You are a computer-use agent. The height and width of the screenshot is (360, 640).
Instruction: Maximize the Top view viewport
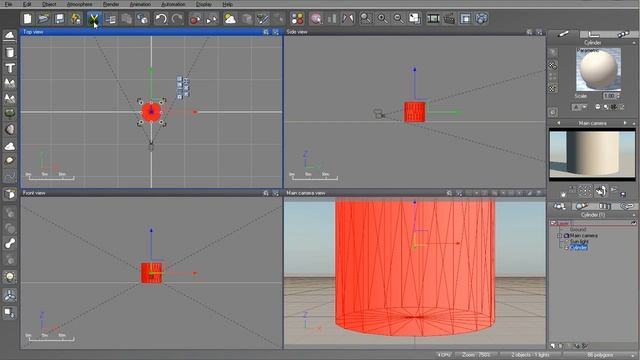click(x=276, y=32)
